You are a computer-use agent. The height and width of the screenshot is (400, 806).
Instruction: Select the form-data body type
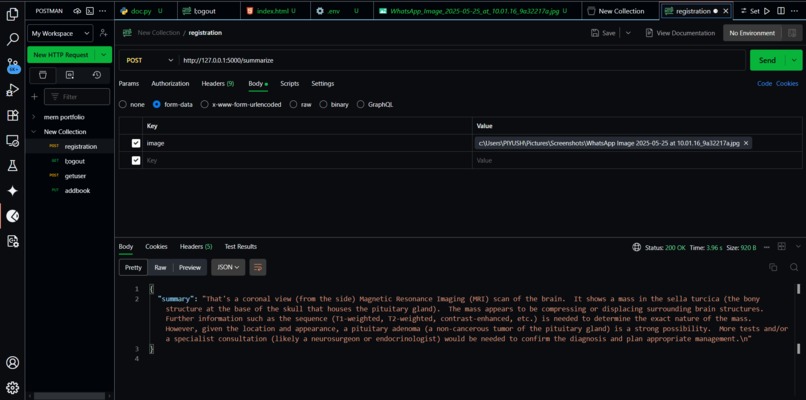coord(157,104)
